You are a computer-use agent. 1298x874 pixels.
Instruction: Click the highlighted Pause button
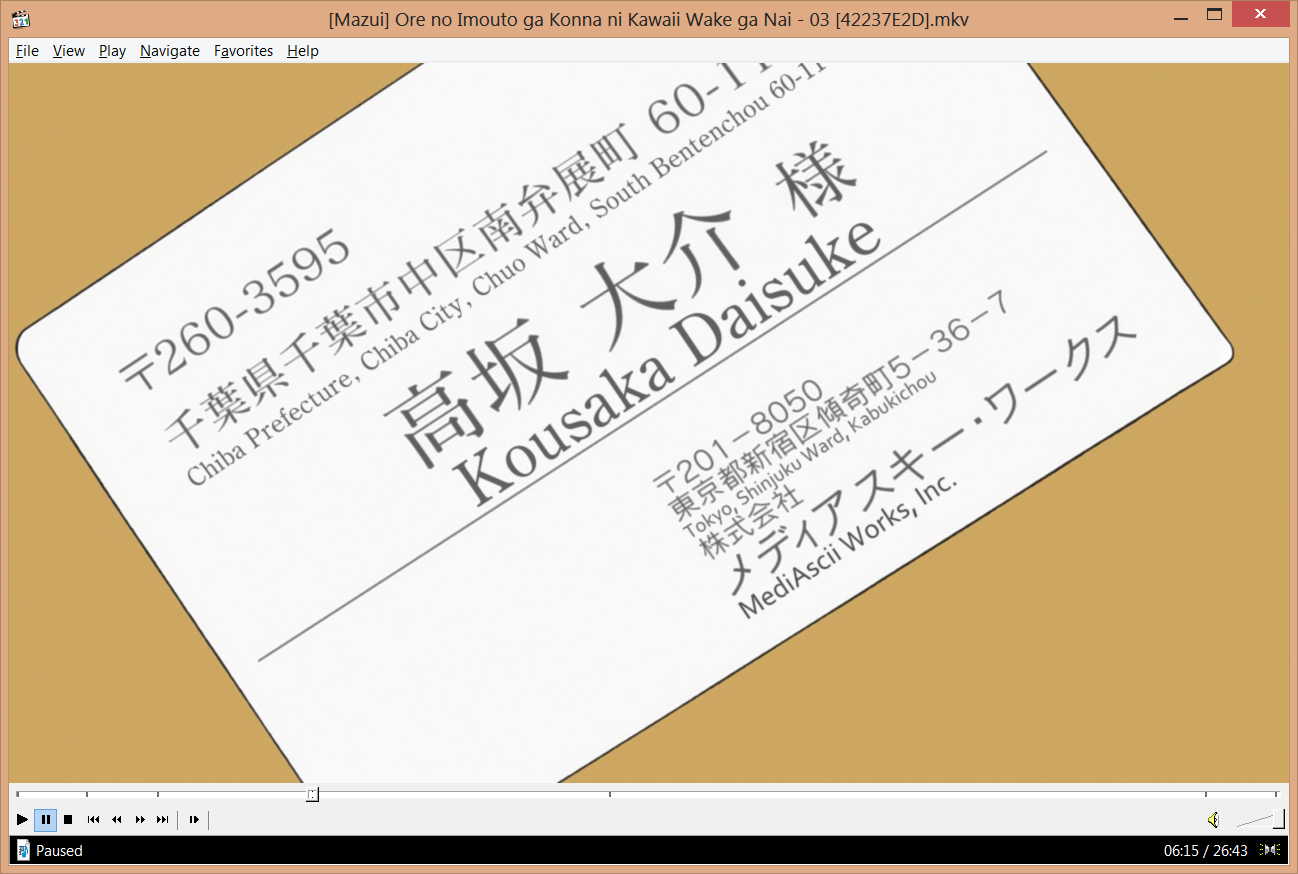coord(45,820)
